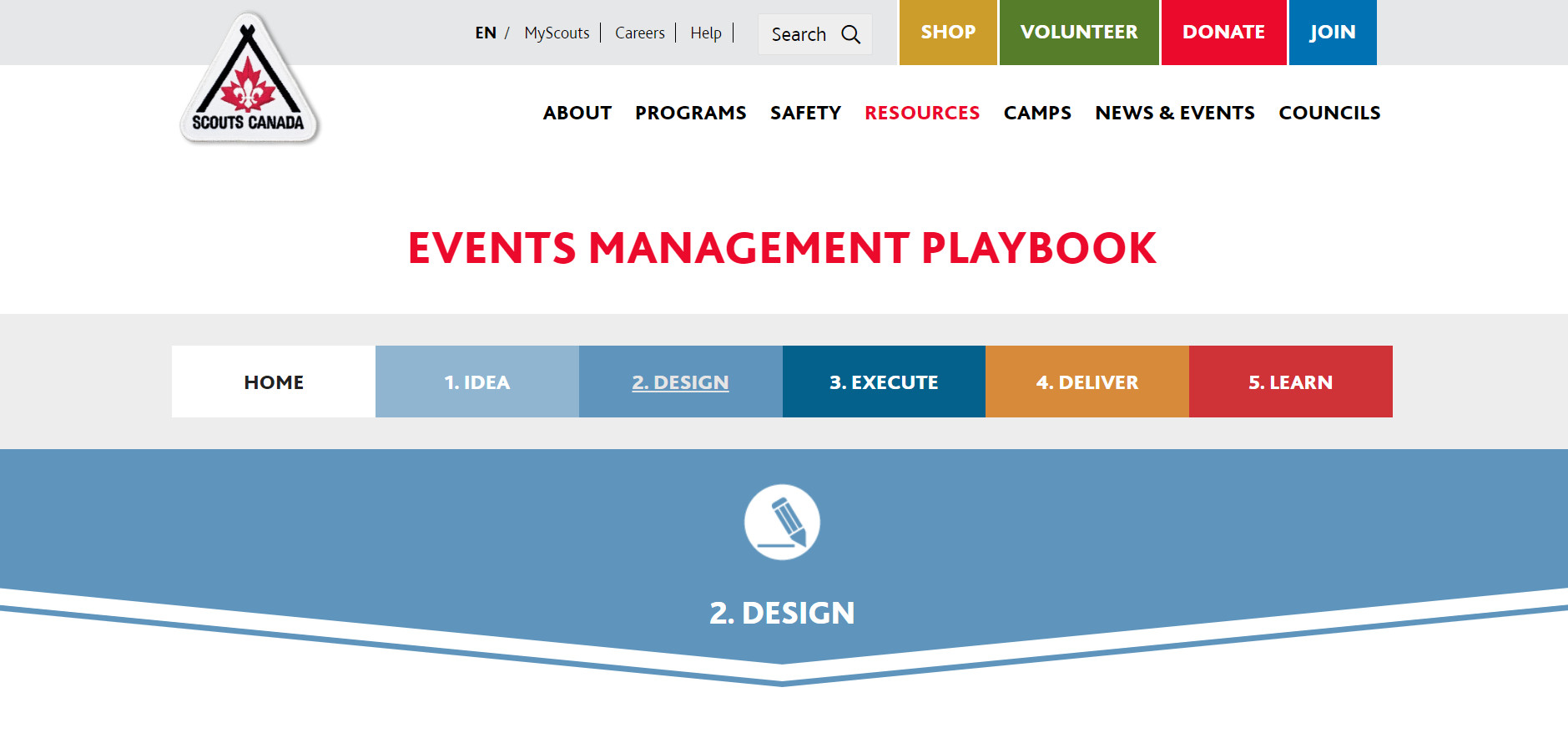Viewport: 1568px width, 733px height.
Task: Go to the Careers page
Action: 639,33
